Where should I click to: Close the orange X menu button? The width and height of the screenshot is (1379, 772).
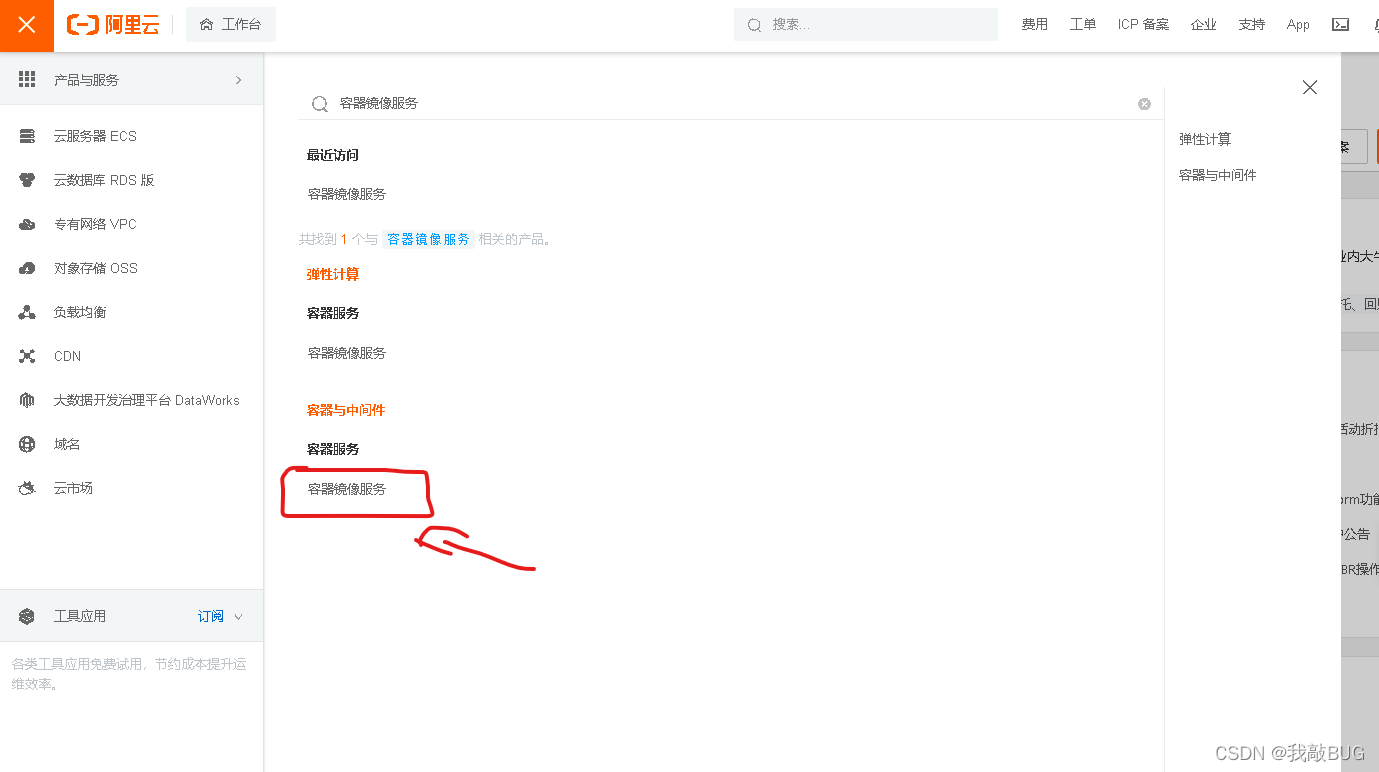tap(27, 25)
